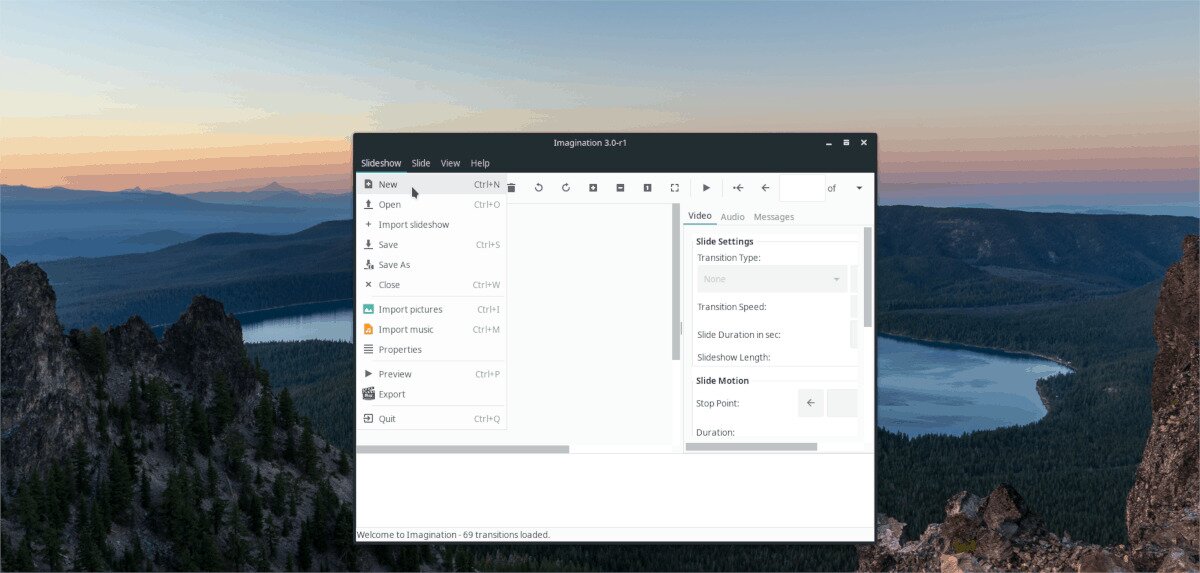Viewport: 1200px width, 573px height.
Task: Click the zoom in plus icon
Action: tap(593, 188)
